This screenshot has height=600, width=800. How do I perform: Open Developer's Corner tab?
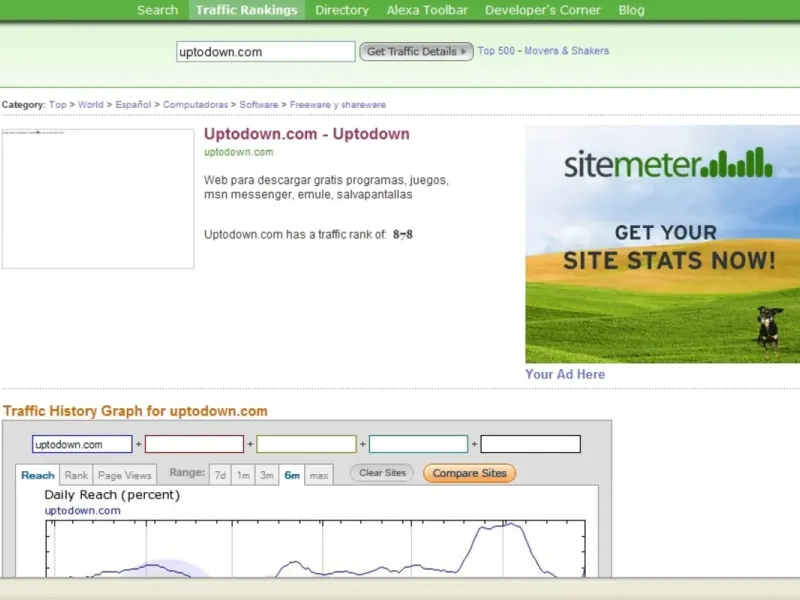(x=543, y=10)
